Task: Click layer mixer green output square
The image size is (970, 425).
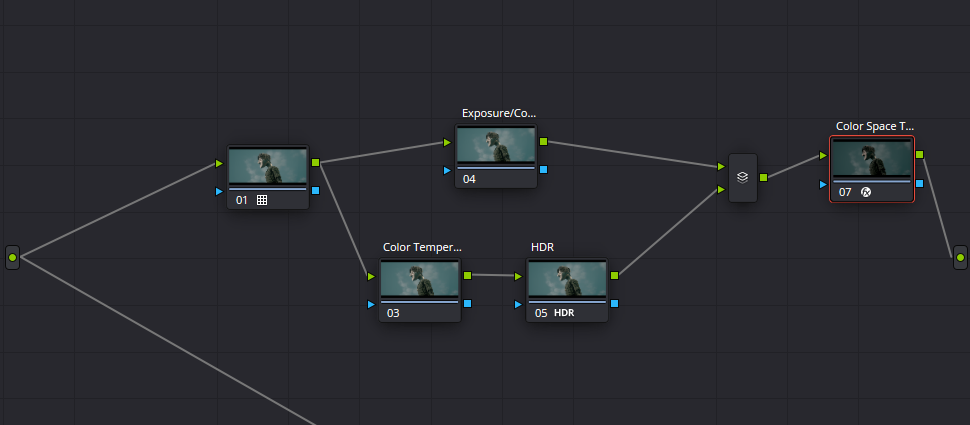Action: click(x=763, y=178)
